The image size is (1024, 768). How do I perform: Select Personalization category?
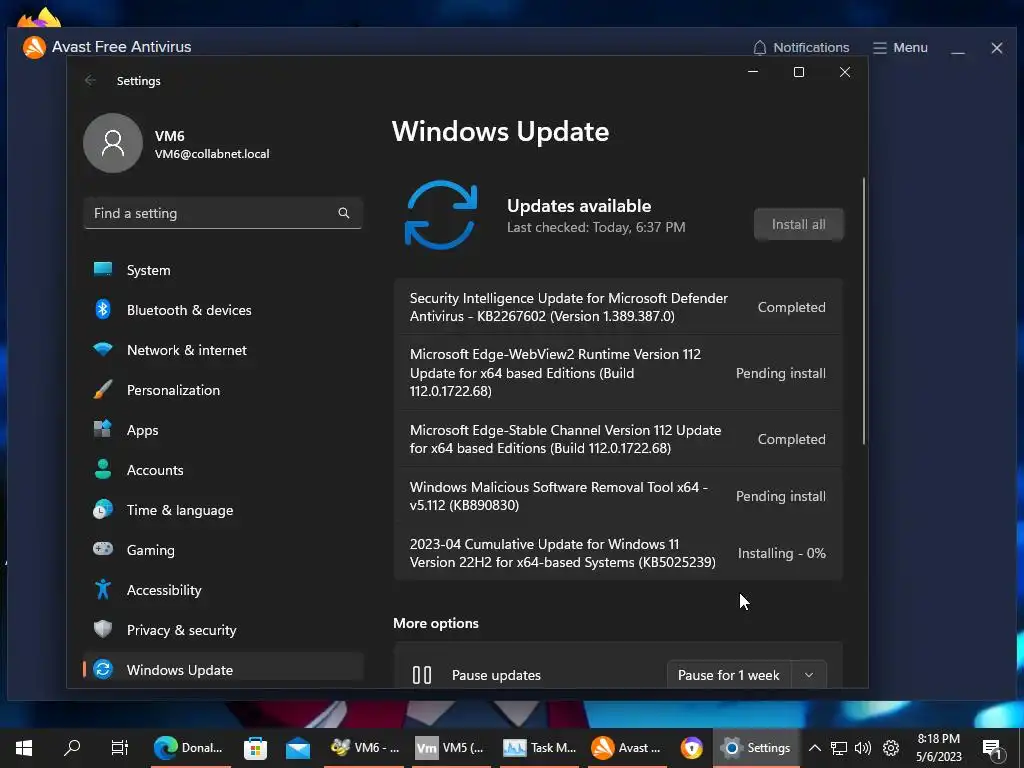click(x=223, y=390)
